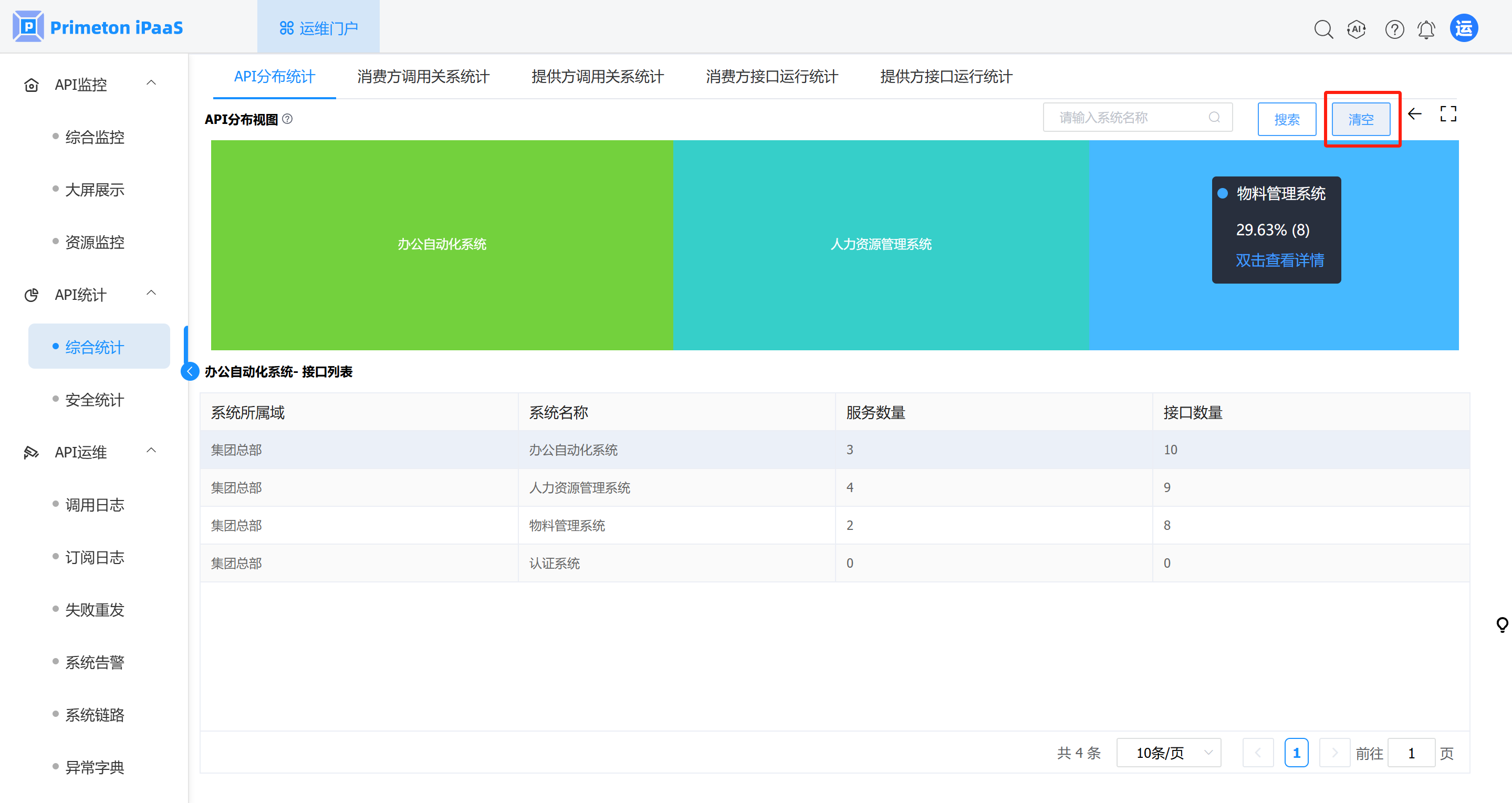Select the green 办公自动化系统 treemap block

click(x=441, y=244)
